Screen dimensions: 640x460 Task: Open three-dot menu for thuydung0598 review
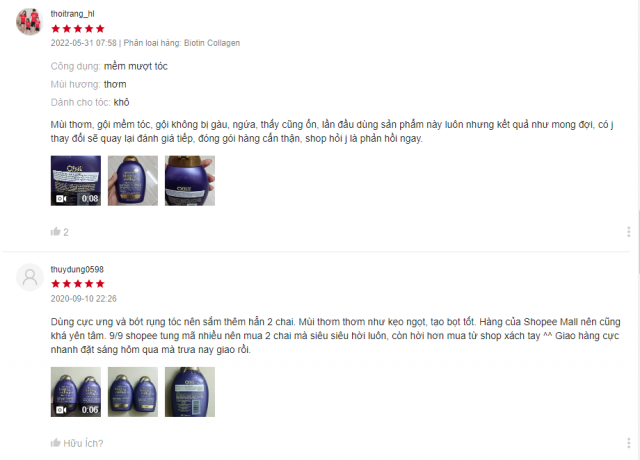click(629, 443)
